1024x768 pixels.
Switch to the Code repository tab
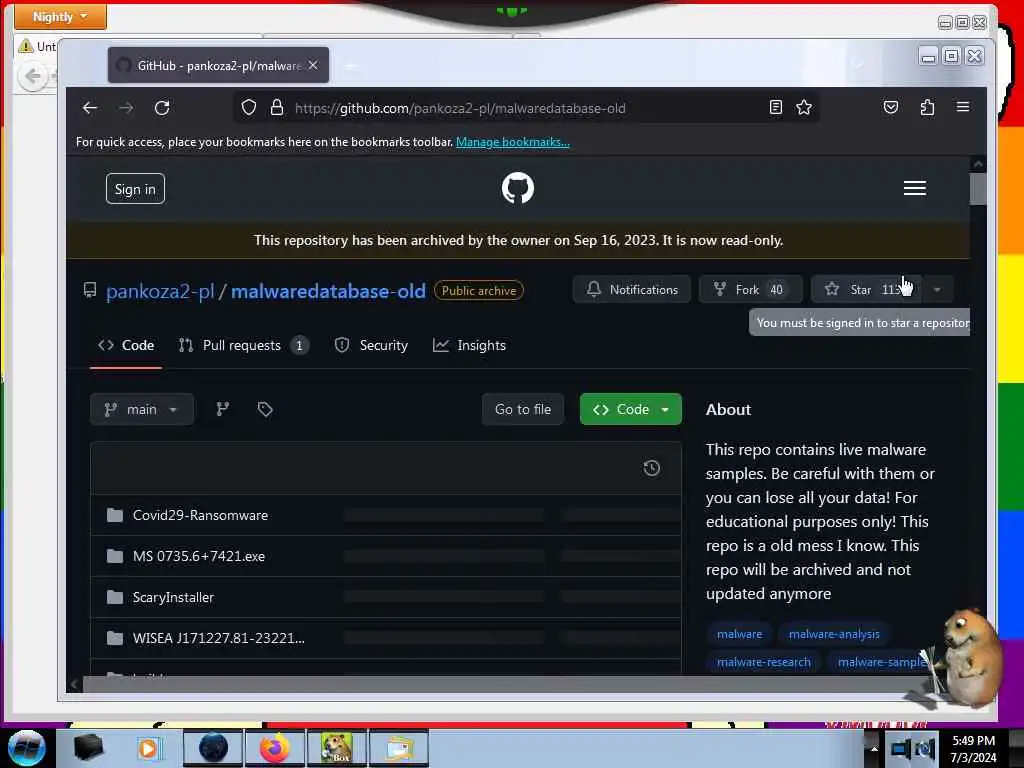[126, 345]
